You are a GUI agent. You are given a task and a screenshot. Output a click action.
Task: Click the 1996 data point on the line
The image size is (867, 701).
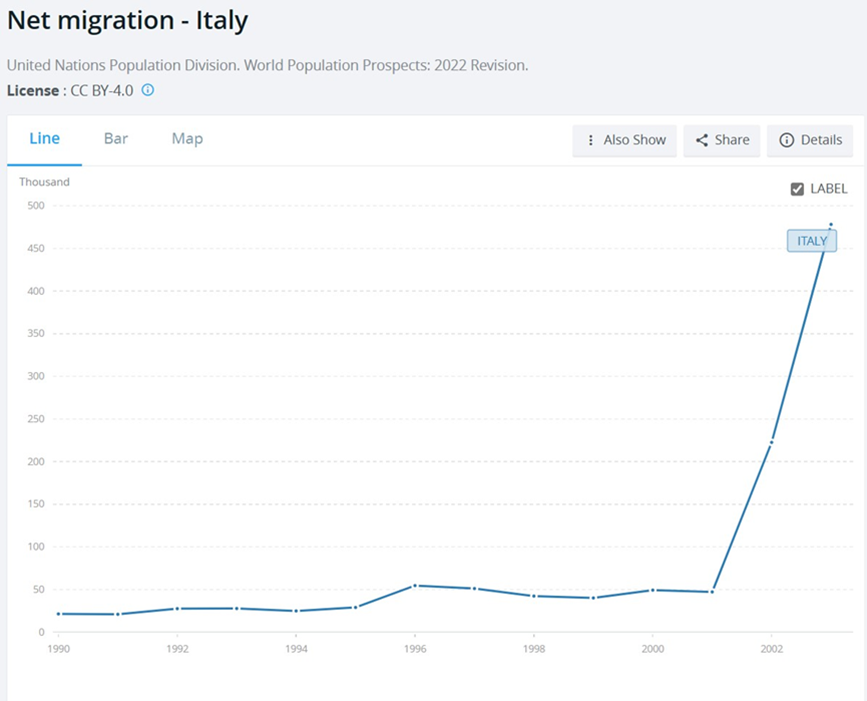[x=415, y=586]
